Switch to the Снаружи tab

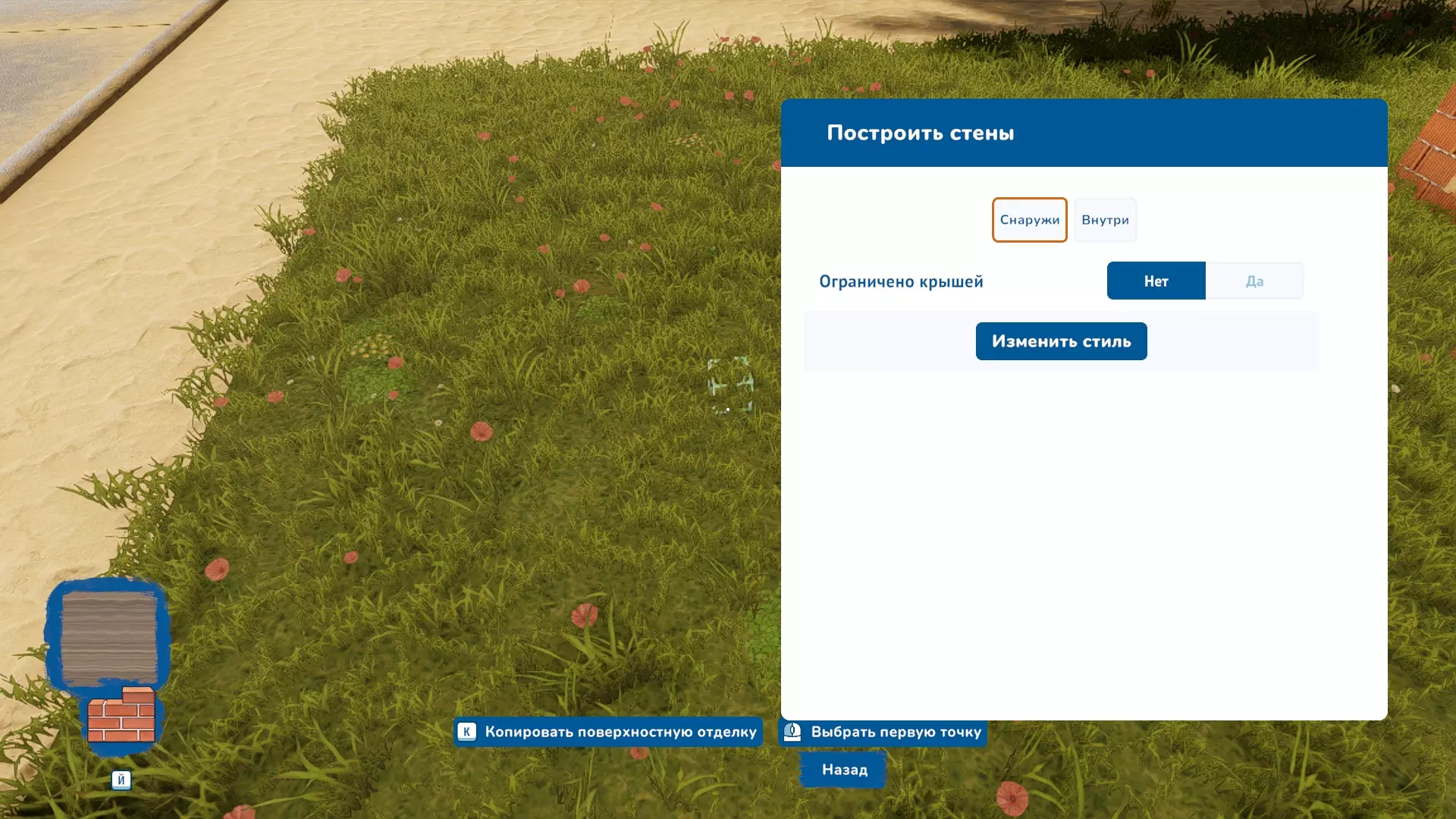pos(1029,220)
